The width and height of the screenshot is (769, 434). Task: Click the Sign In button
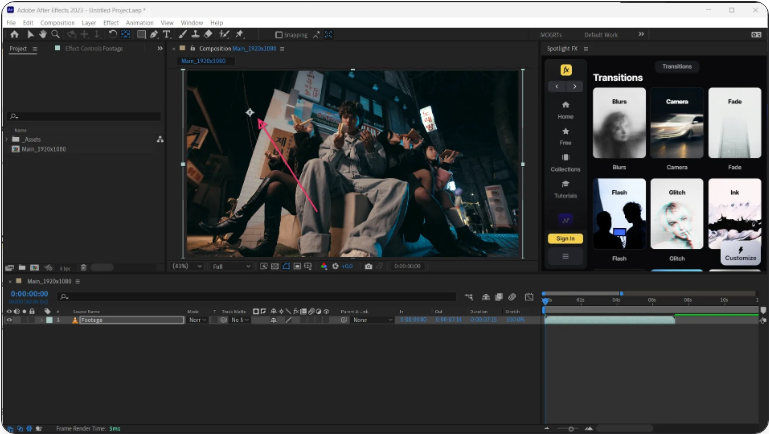coord(565,238)
